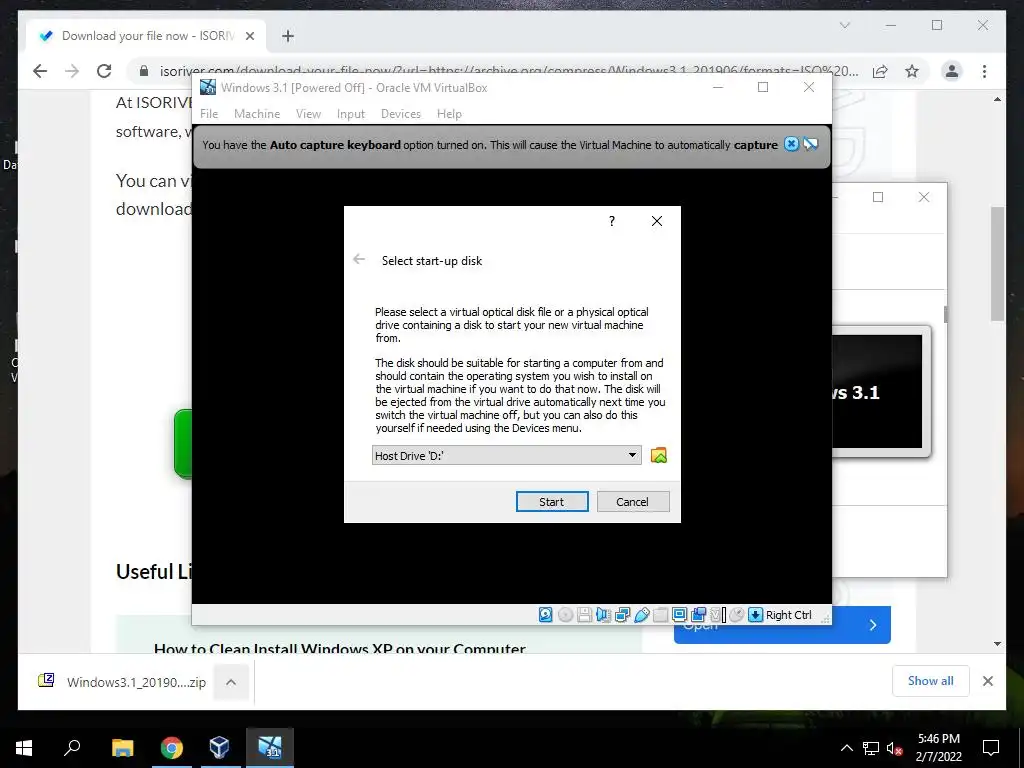Click the audio speaker icon in VirtualBox status bar

tap(603, 615)
